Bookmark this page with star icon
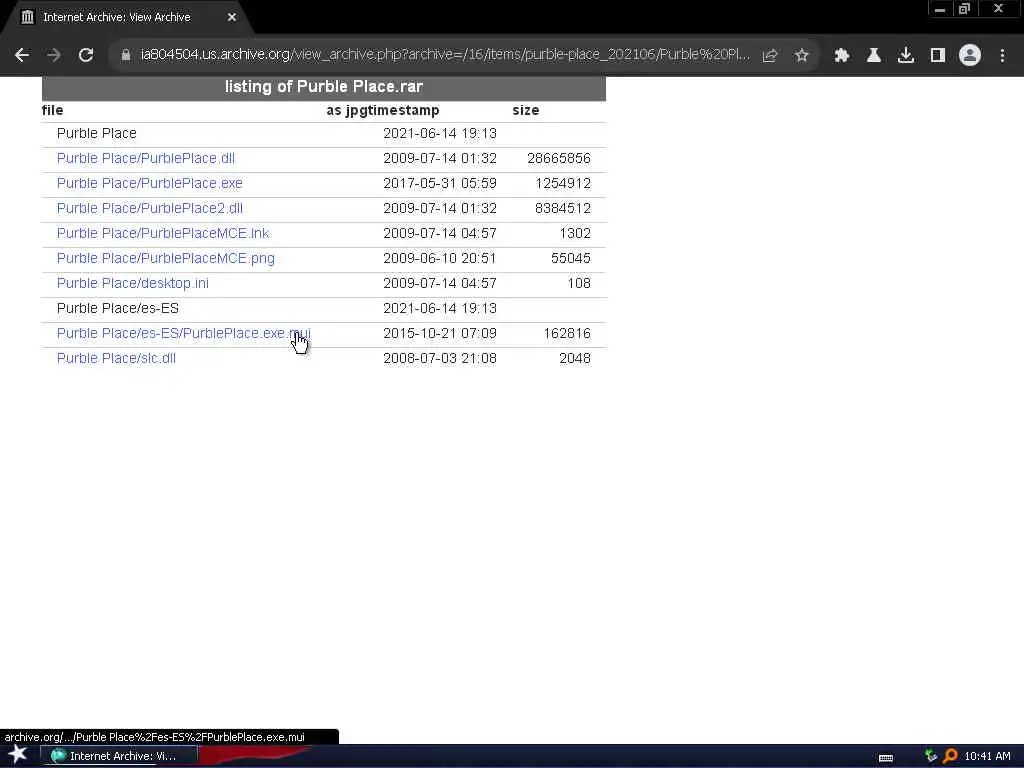1024x768 pixels. 802,56
